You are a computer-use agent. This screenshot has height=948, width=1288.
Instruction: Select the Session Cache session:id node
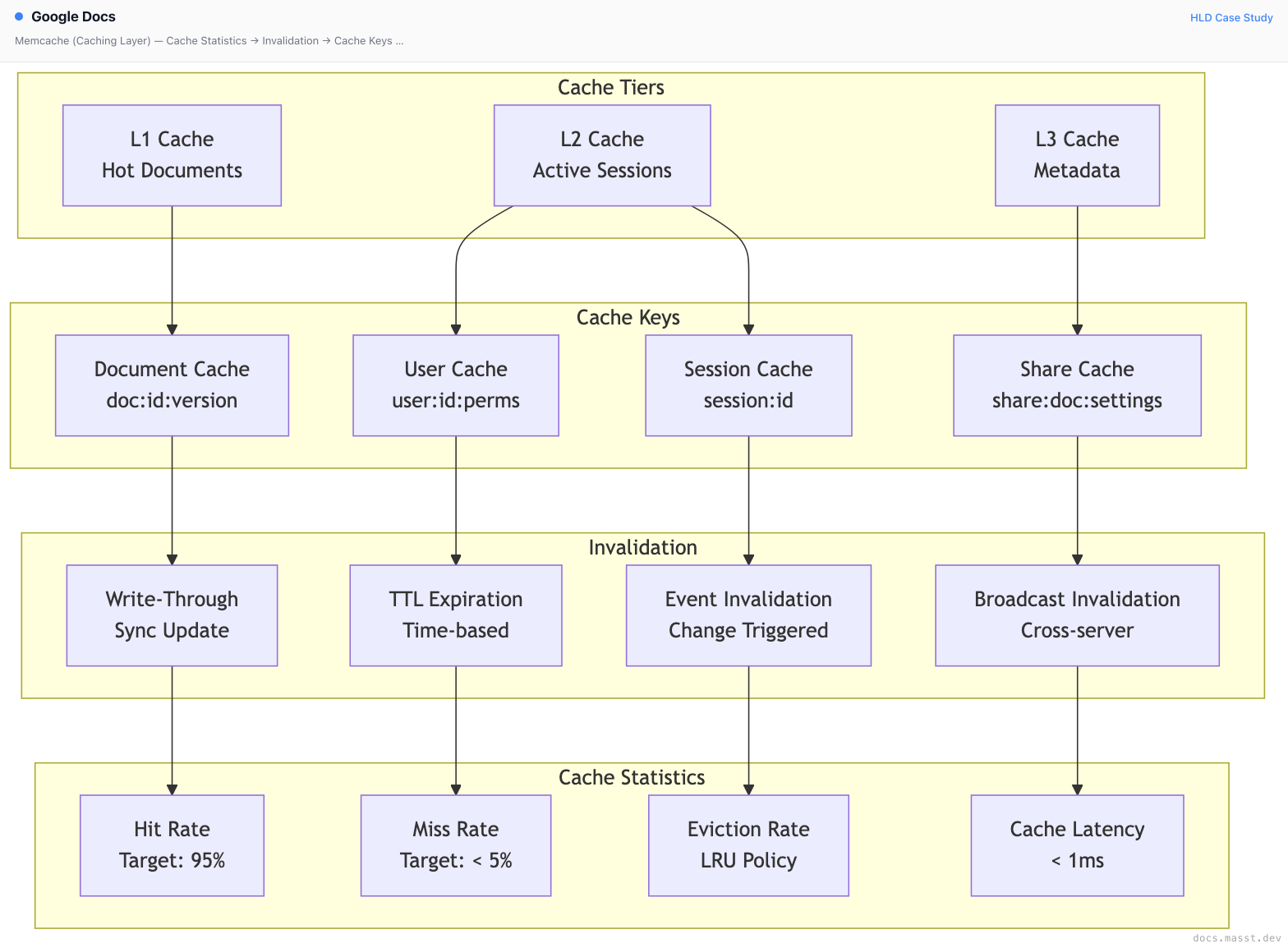(748, 385)
